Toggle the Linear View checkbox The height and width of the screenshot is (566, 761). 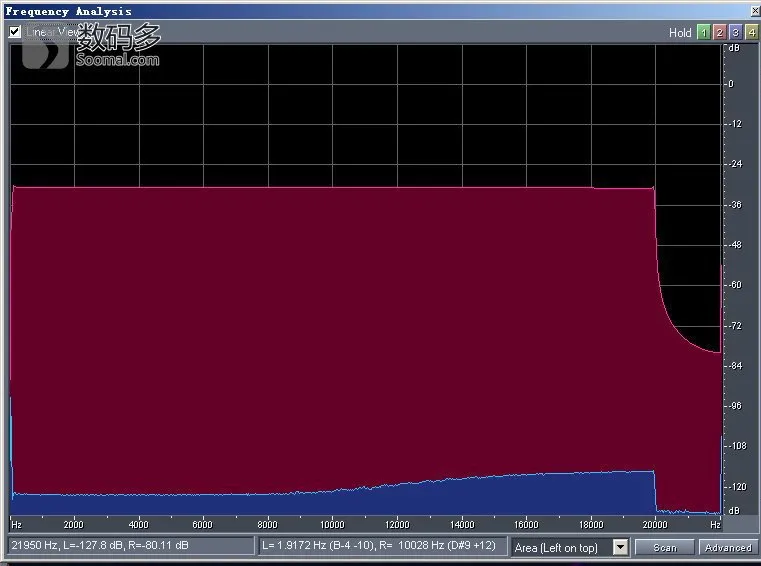[x=15, y=32]
